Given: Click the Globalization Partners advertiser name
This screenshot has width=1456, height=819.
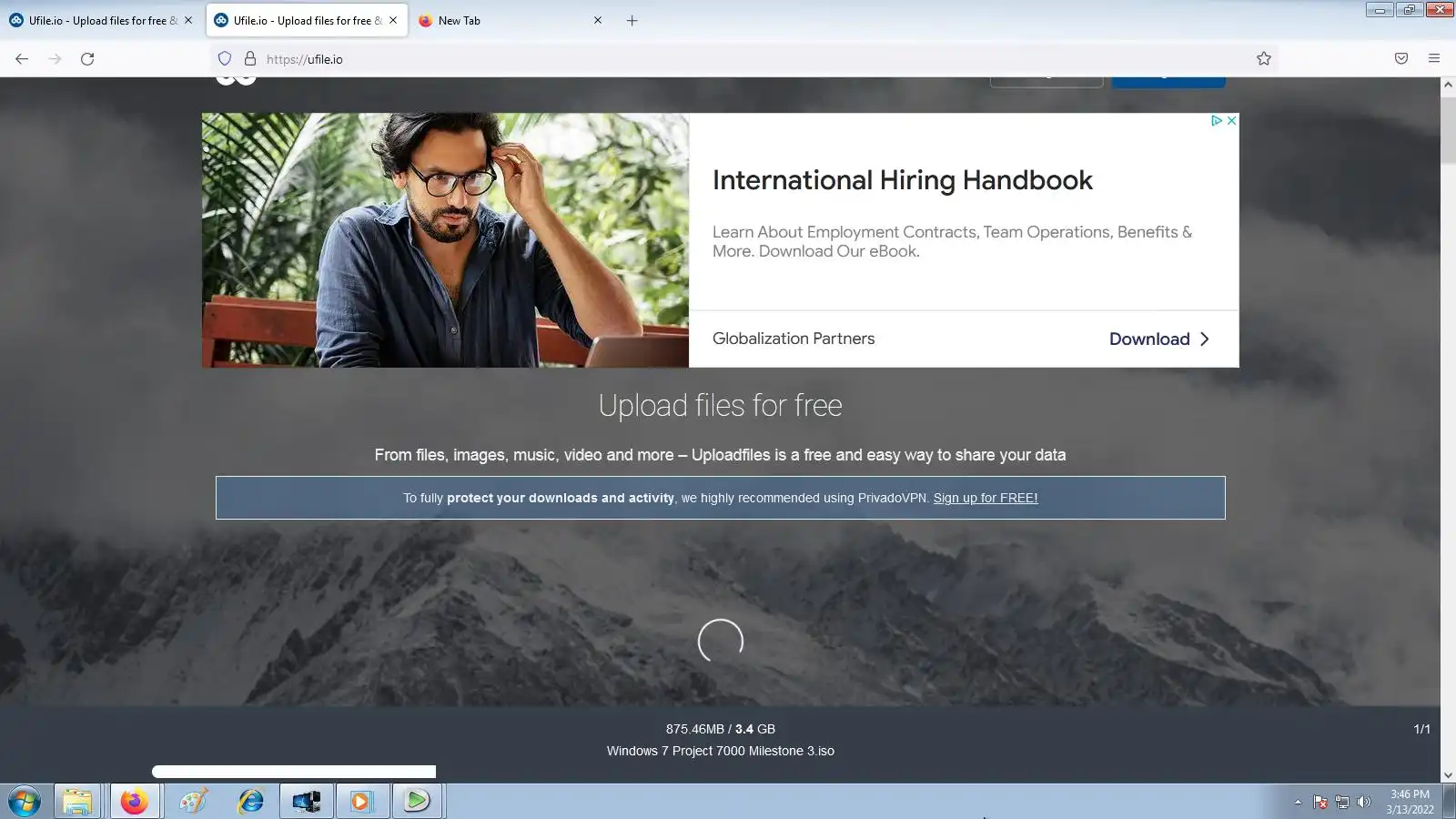Looking at the screenshot, I should 793,339.
